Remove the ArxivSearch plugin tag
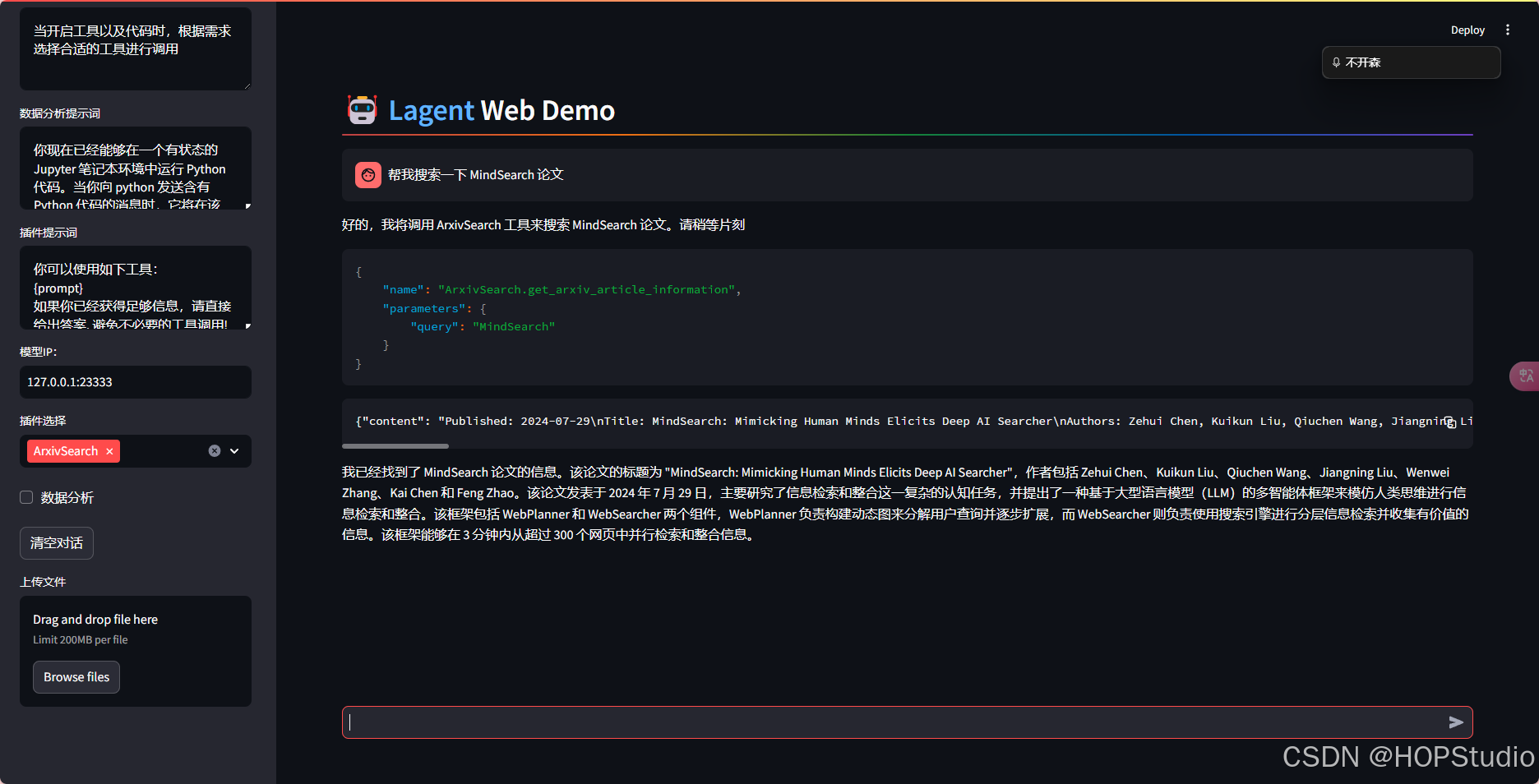Screen dimensions: 1539x784 [109, 451]
